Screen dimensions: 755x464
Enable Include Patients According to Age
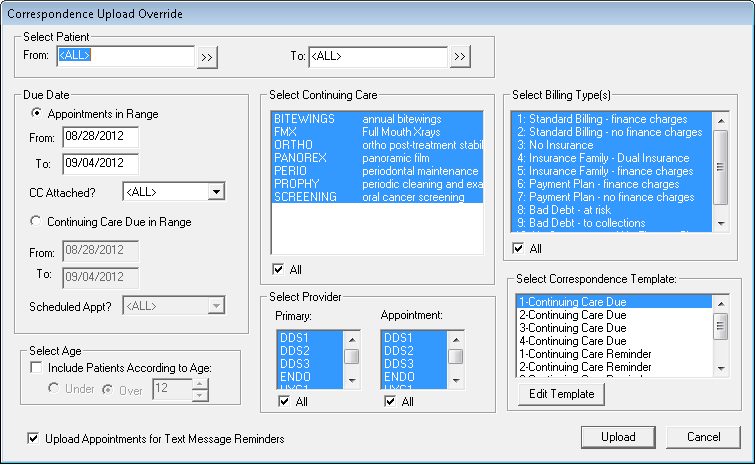[37, 369]
